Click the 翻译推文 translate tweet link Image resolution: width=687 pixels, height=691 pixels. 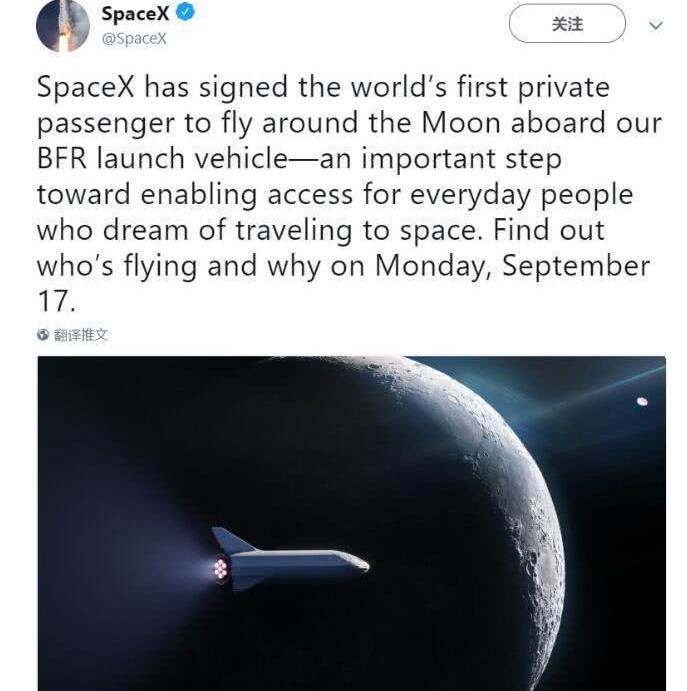80,336
